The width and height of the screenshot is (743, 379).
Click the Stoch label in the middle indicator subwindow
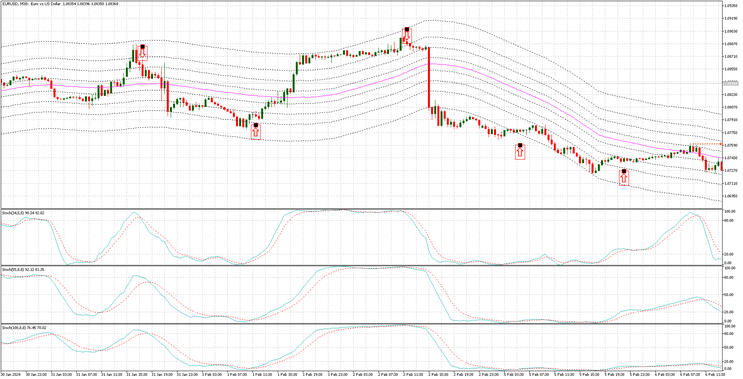click(23, 270)
